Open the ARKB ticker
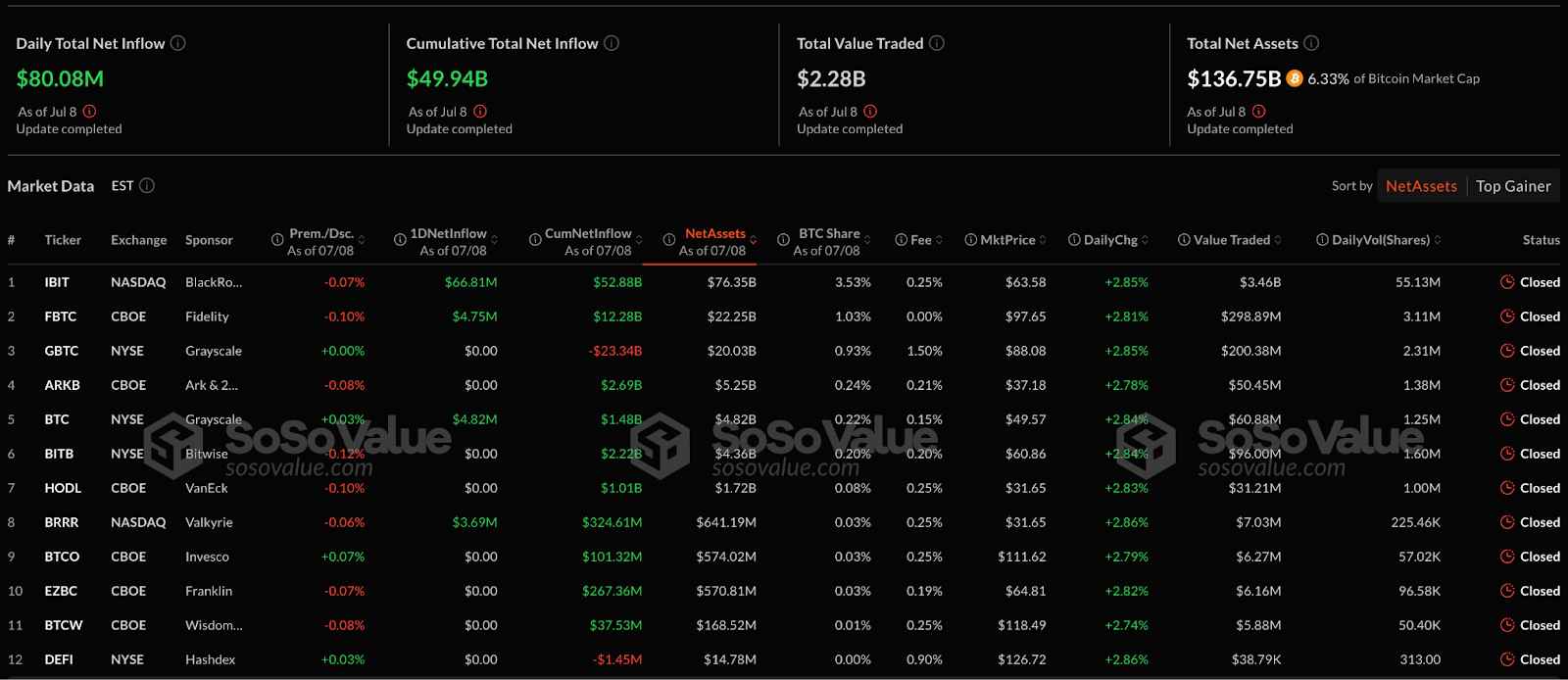 (x=62, y=385)
